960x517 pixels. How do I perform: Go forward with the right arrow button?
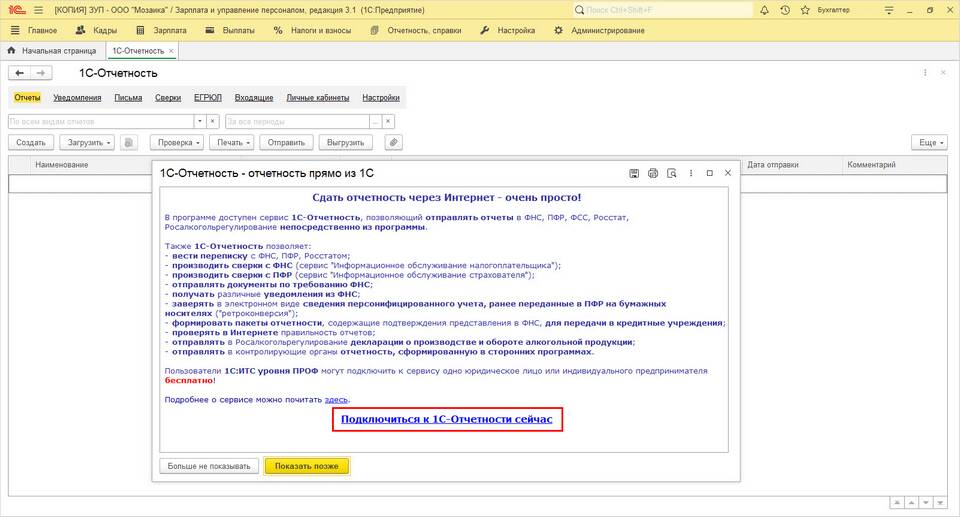pos(40,73)
